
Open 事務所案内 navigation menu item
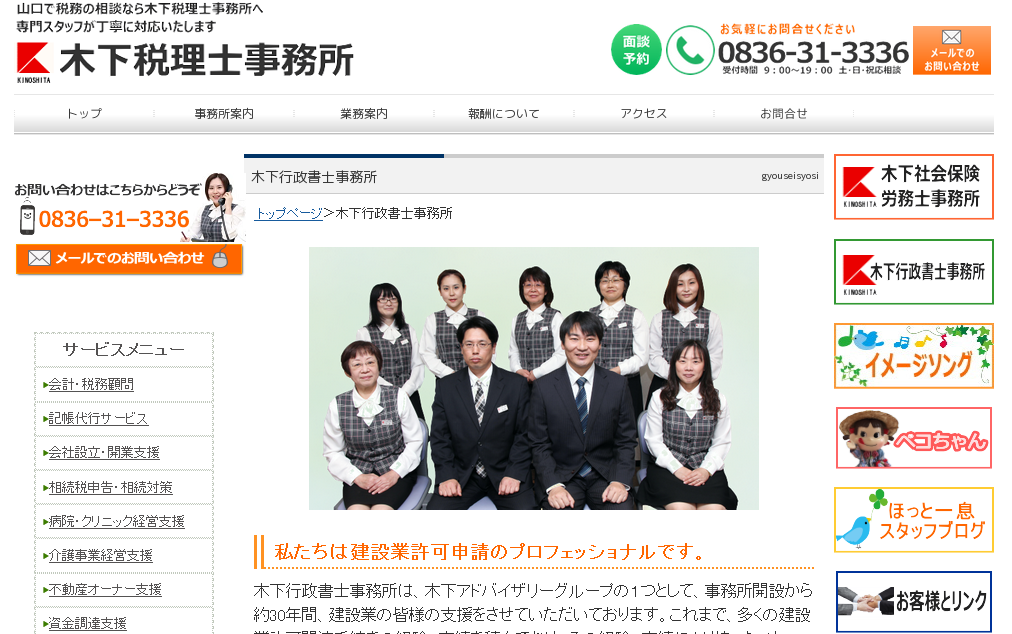click(224, 114)
